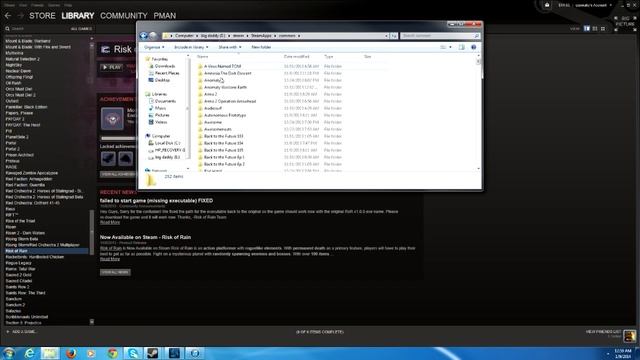Toggle the Explorer preview pane icon
Viewport: 640px width, 360px height.
pyautogui.click(x=462, y=47)
